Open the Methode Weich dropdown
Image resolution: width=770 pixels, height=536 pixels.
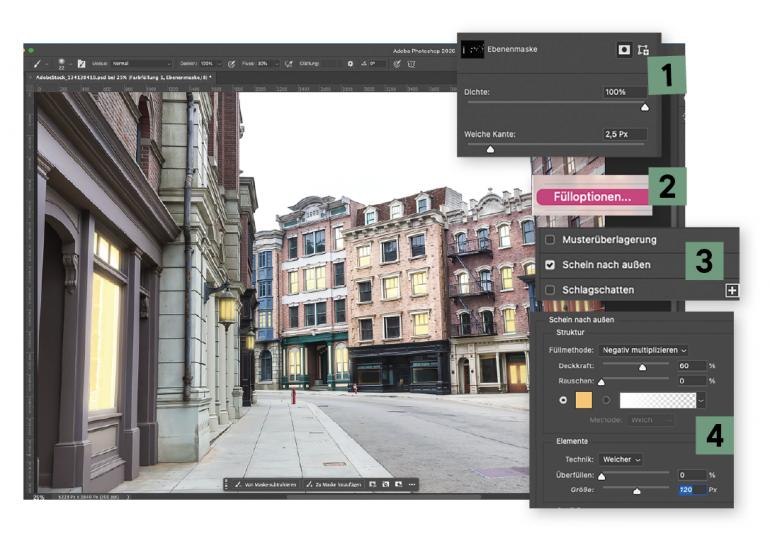[650, 421]
